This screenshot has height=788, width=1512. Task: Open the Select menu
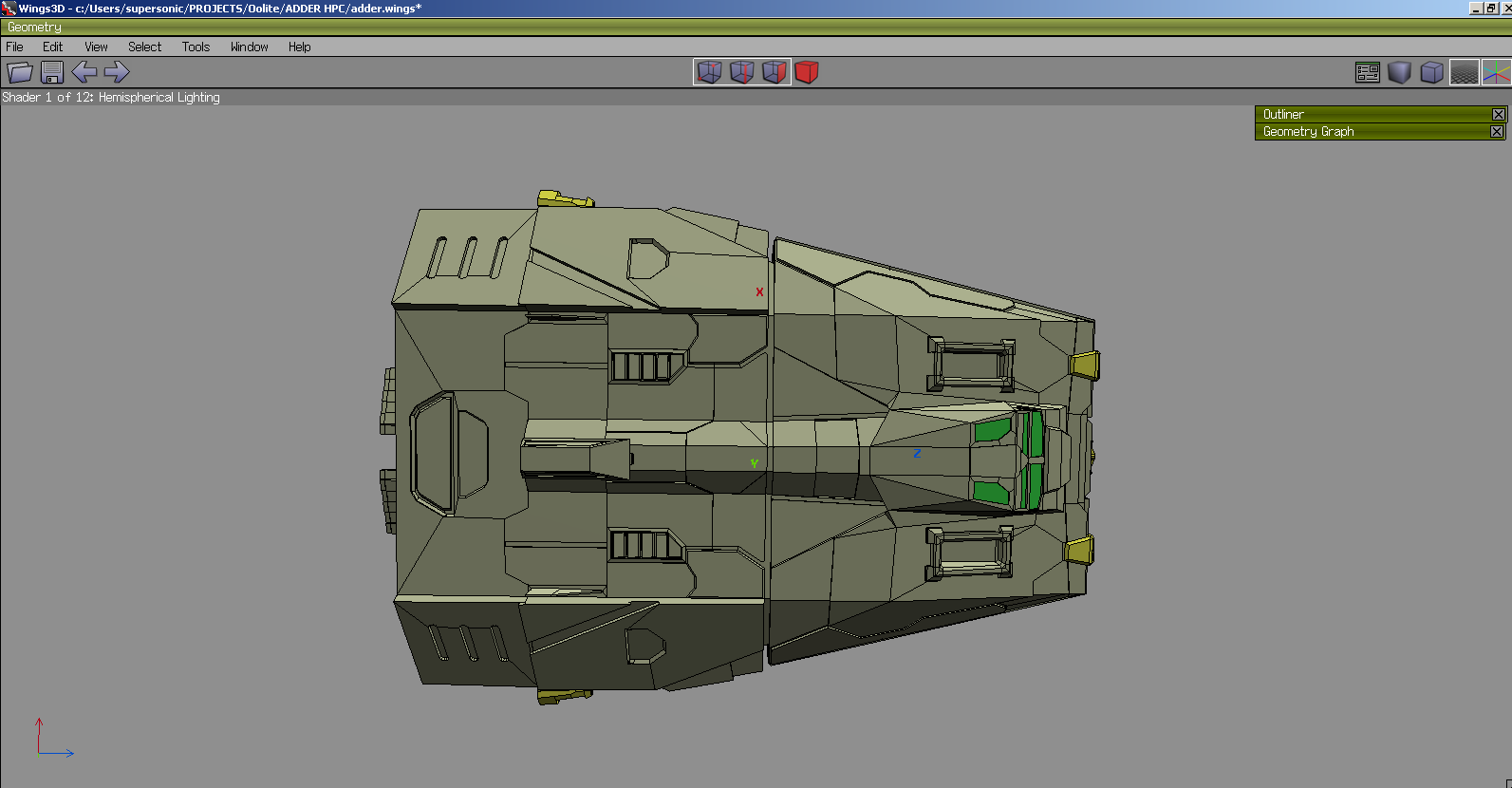coord(145,47)
